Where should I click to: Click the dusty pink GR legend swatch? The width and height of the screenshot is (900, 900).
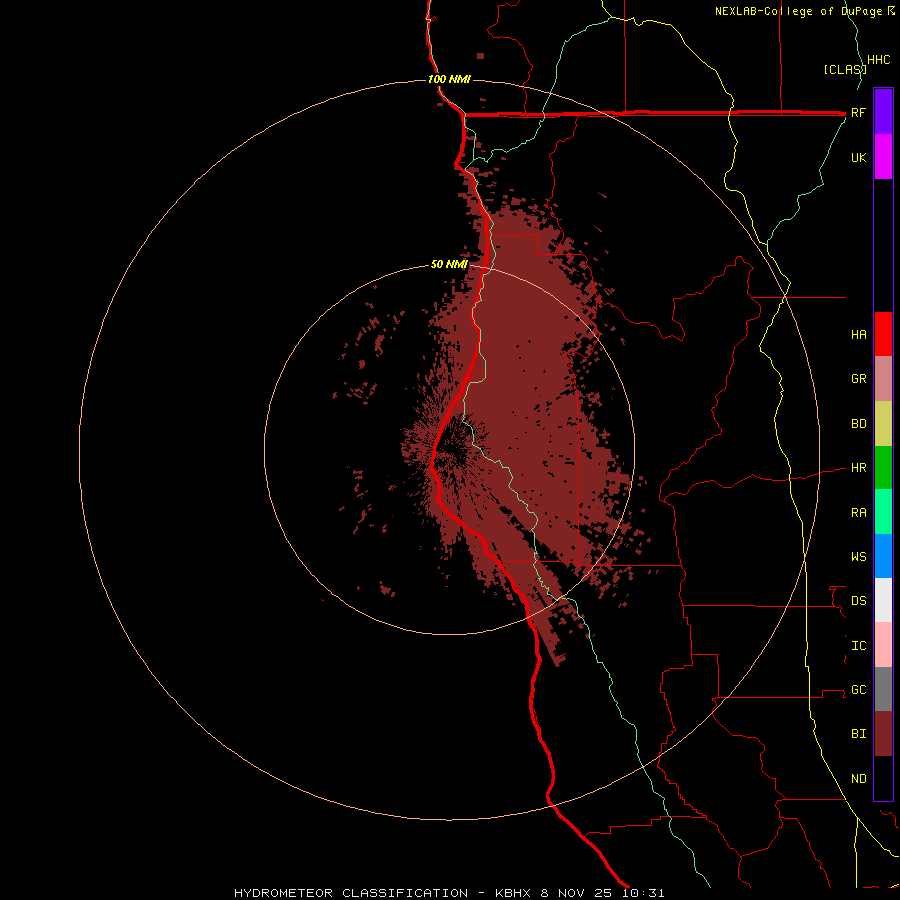(x=883, y=379)
